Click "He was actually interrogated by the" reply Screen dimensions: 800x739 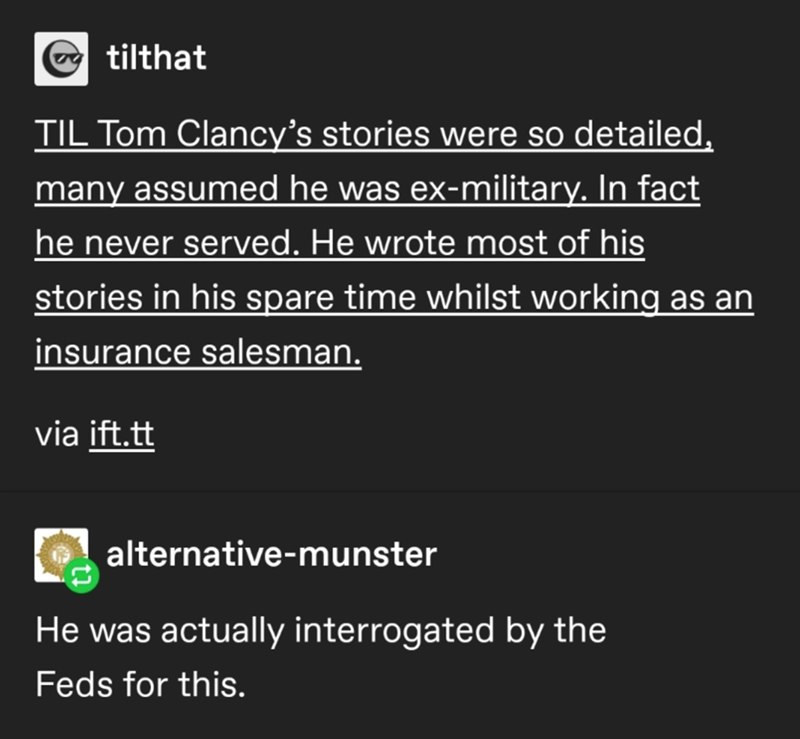(320, 631)
